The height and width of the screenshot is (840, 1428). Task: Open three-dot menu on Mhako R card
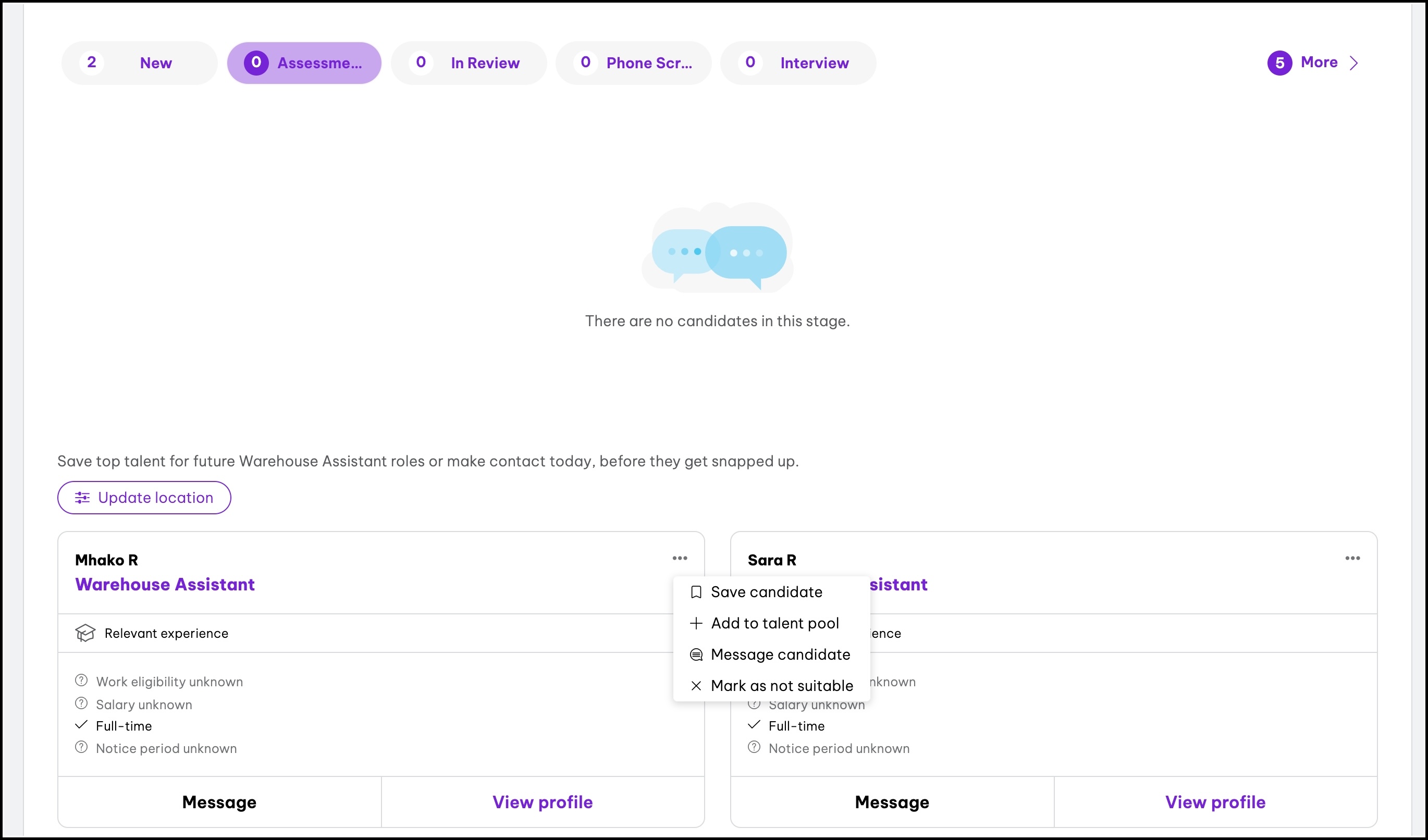680,559
